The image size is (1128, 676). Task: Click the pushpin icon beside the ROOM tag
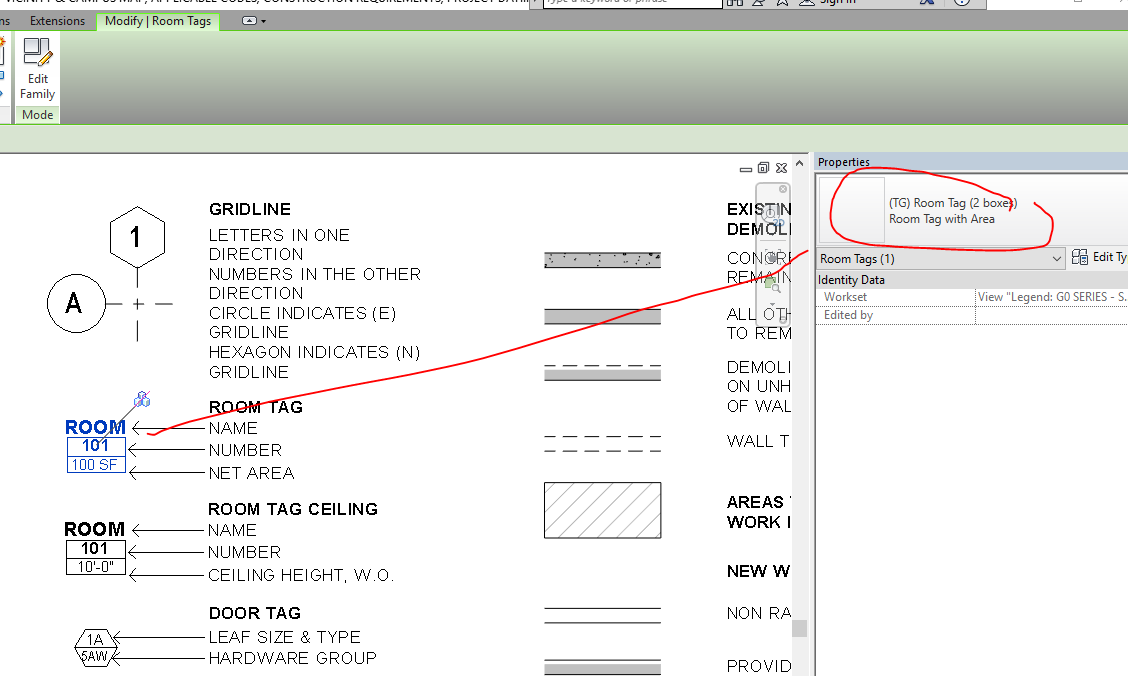(x=143, y=398)
